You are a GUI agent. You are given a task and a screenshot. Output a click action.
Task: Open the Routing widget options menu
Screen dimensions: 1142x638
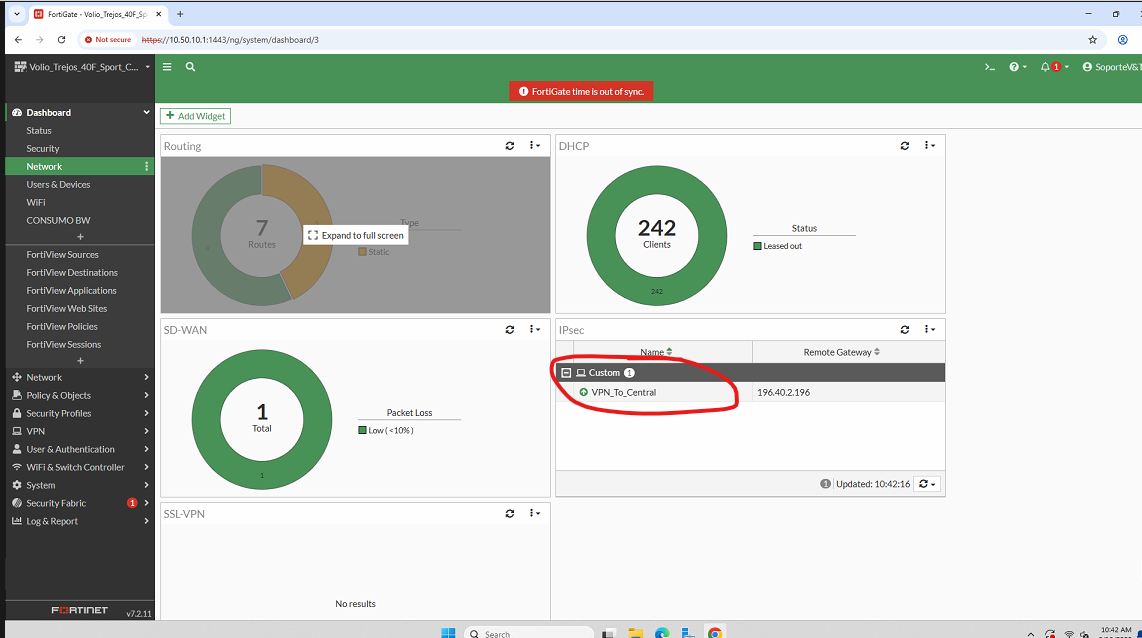pos(535,146)
